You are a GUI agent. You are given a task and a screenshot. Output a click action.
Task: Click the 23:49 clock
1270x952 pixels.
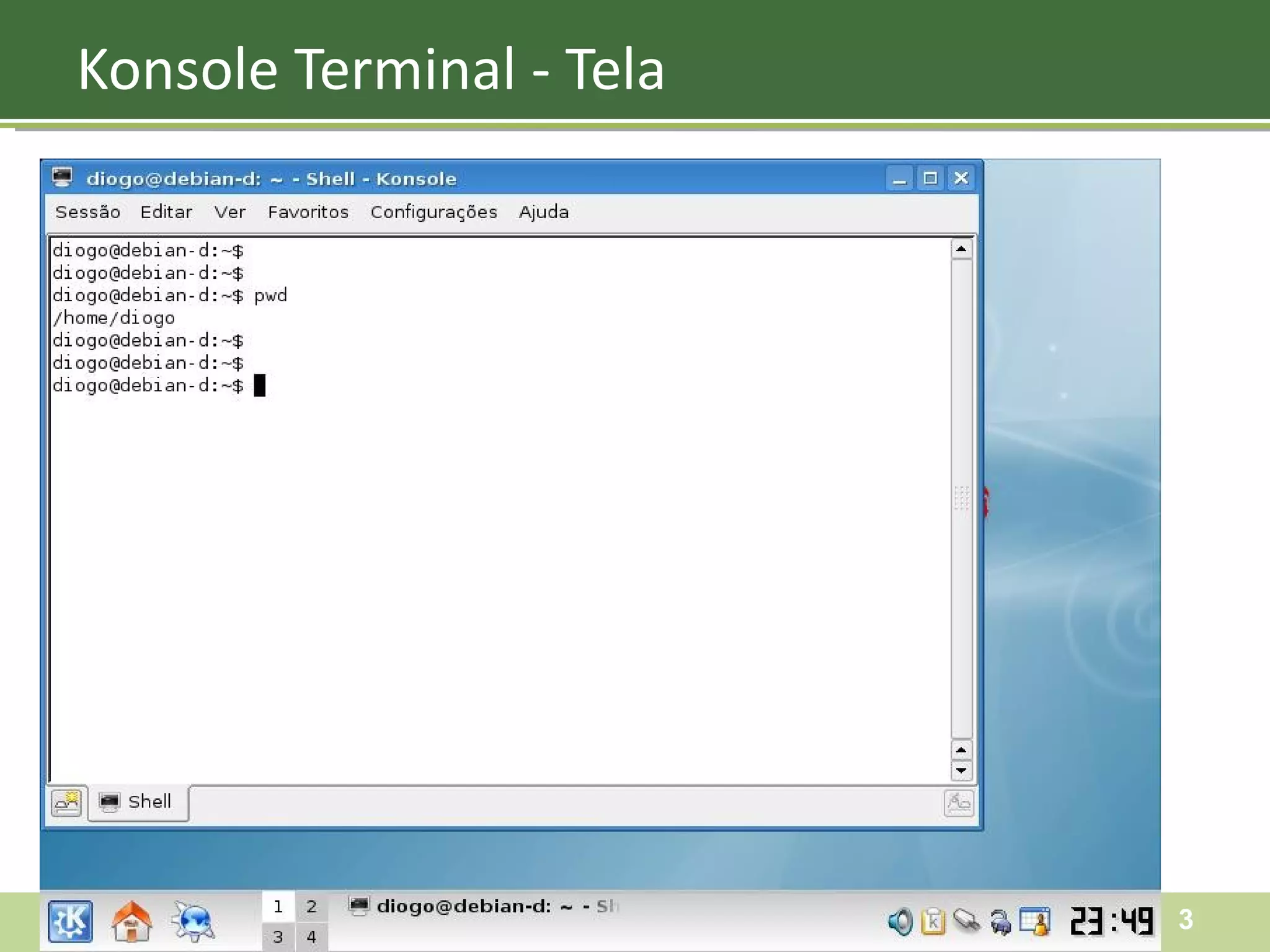1112,921
